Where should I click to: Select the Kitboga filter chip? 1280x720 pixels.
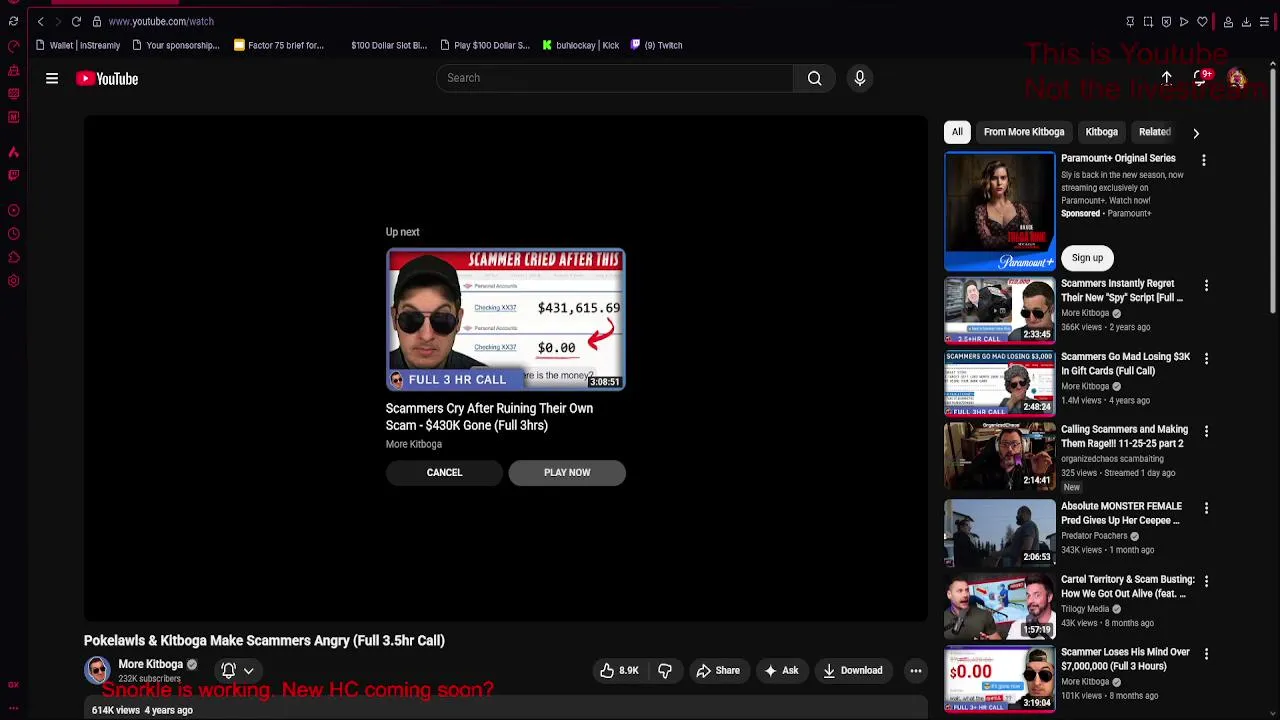[x=1101, y=132]
